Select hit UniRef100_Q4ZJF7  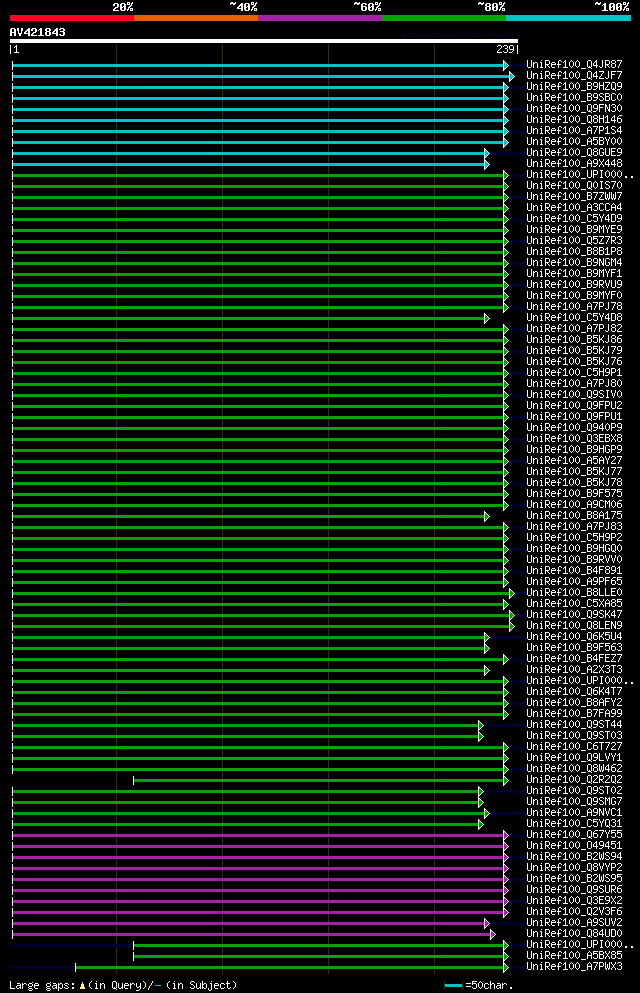click(x=574, y=75)
